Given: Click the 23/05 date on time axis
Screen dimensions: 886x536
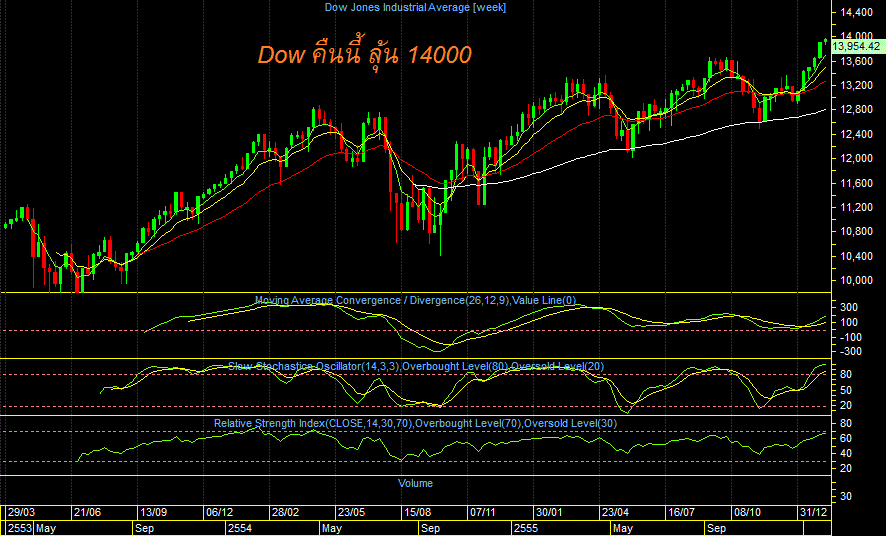Looking at the screenshot, I should (x=351, y=512).
